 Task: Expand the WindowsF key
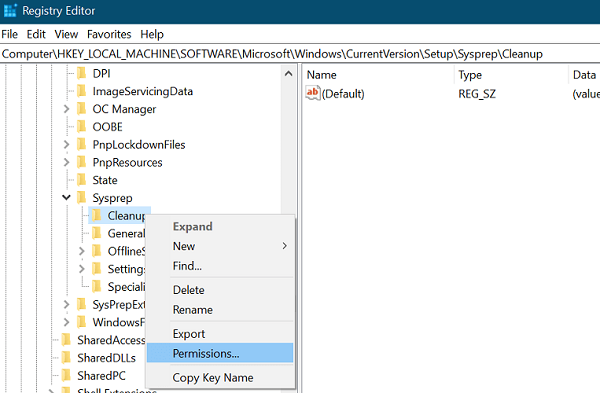[67, 322]
